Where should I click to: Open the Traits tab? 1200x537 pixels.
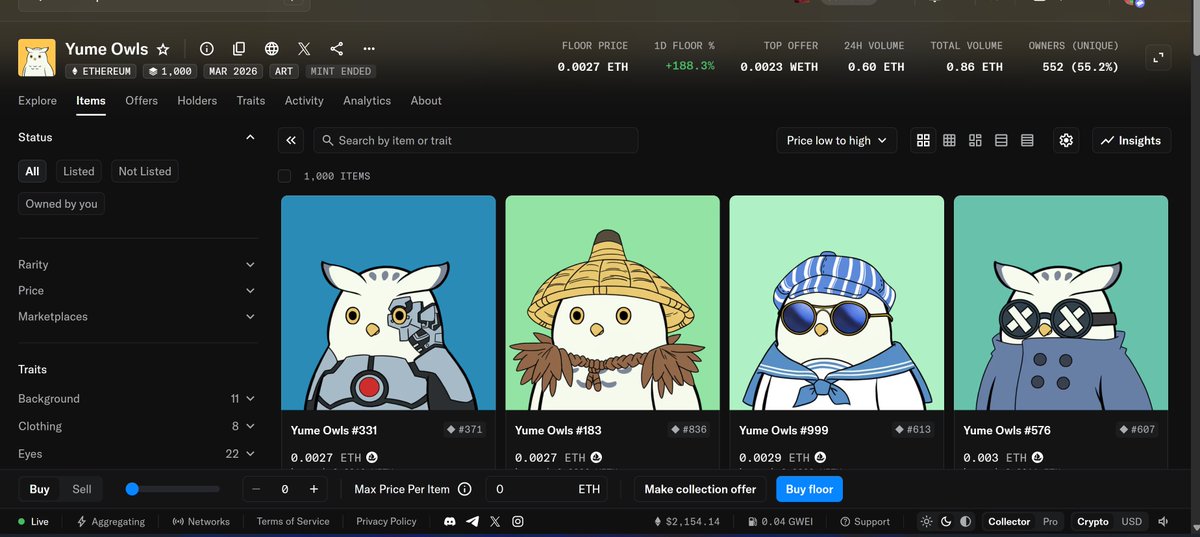pyautogui.click(x=251, y=101)
